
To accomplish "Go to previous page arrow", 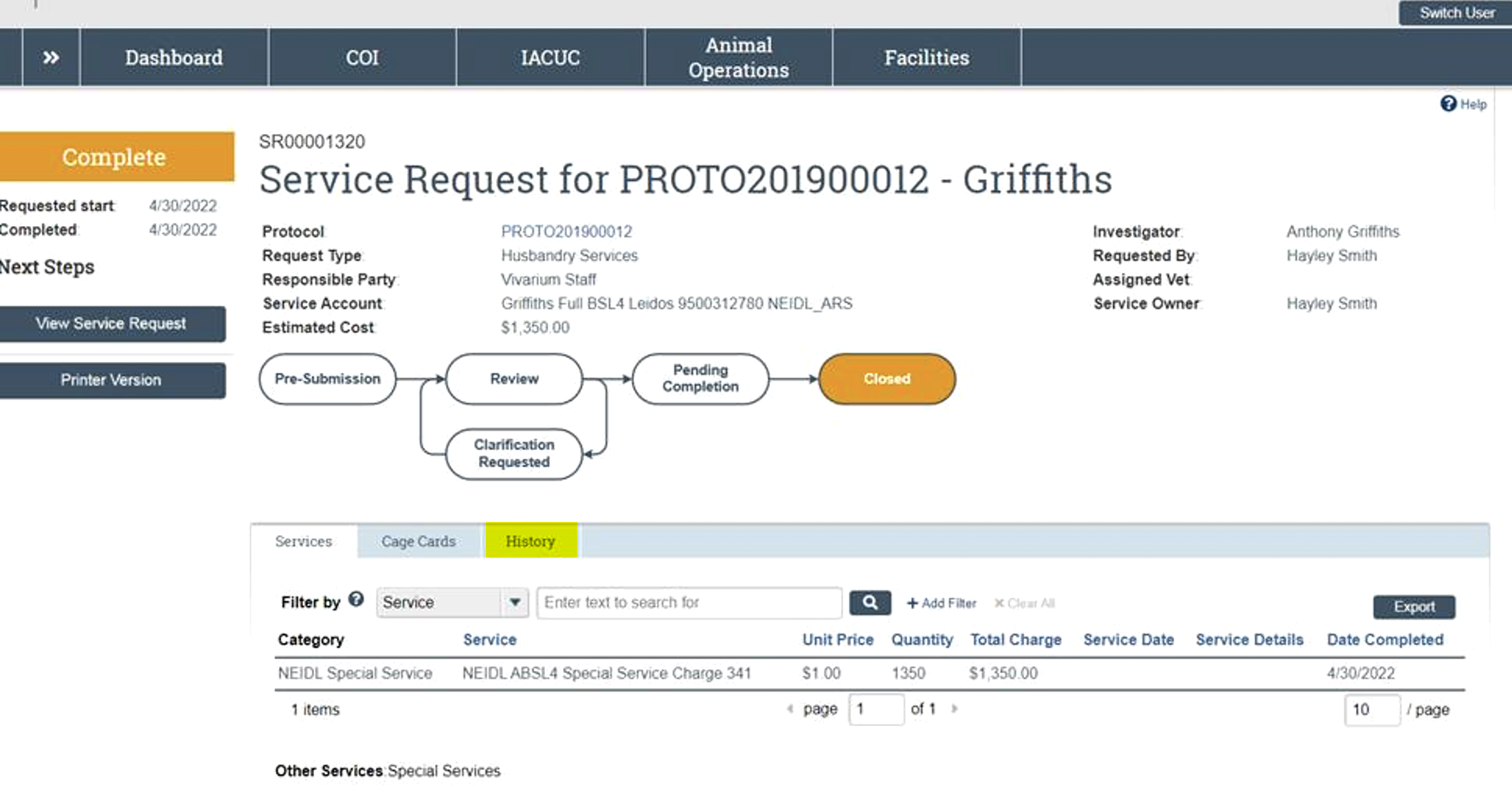I will 790,709.
